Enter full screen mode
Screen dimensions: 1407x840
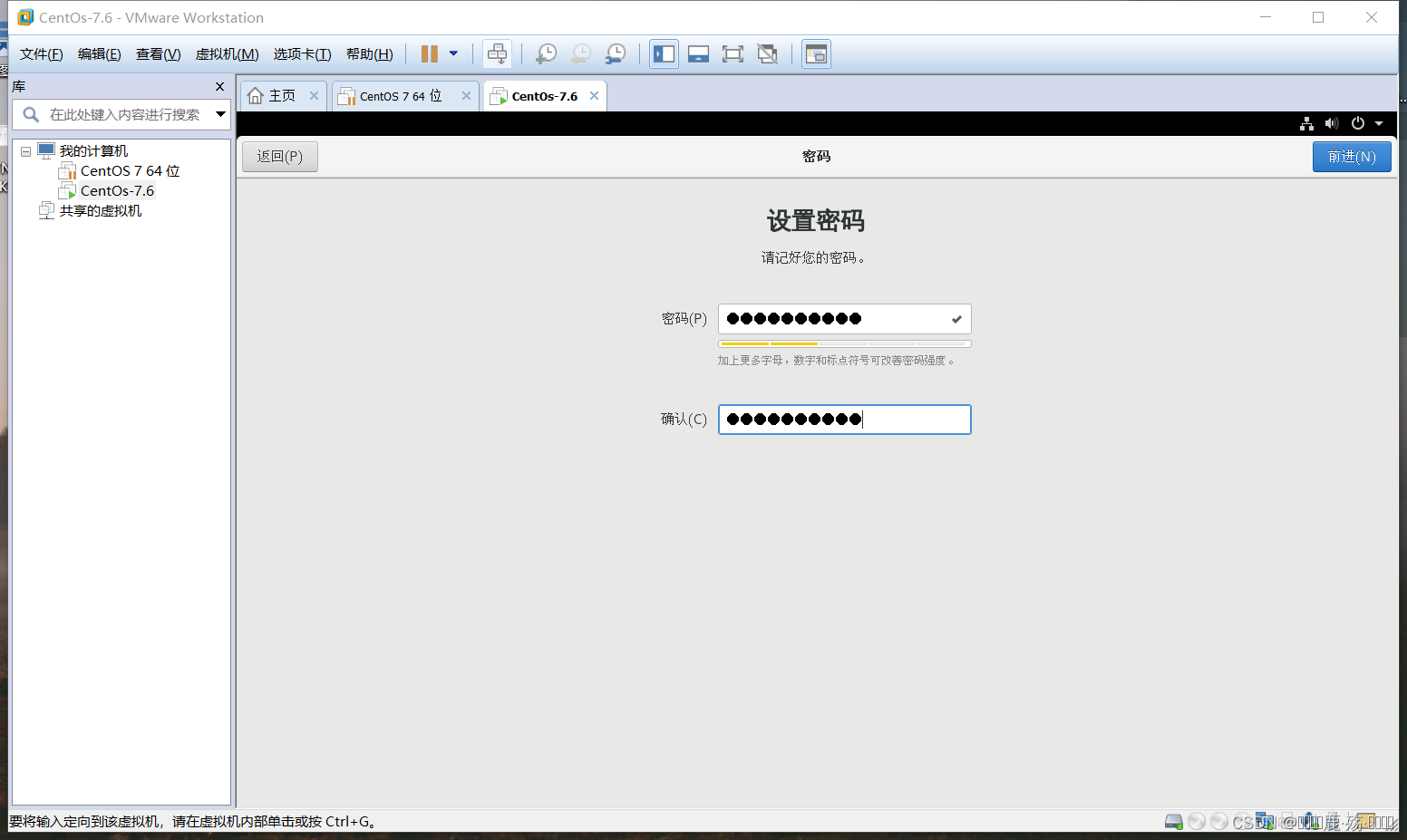(x=733, y=54)
